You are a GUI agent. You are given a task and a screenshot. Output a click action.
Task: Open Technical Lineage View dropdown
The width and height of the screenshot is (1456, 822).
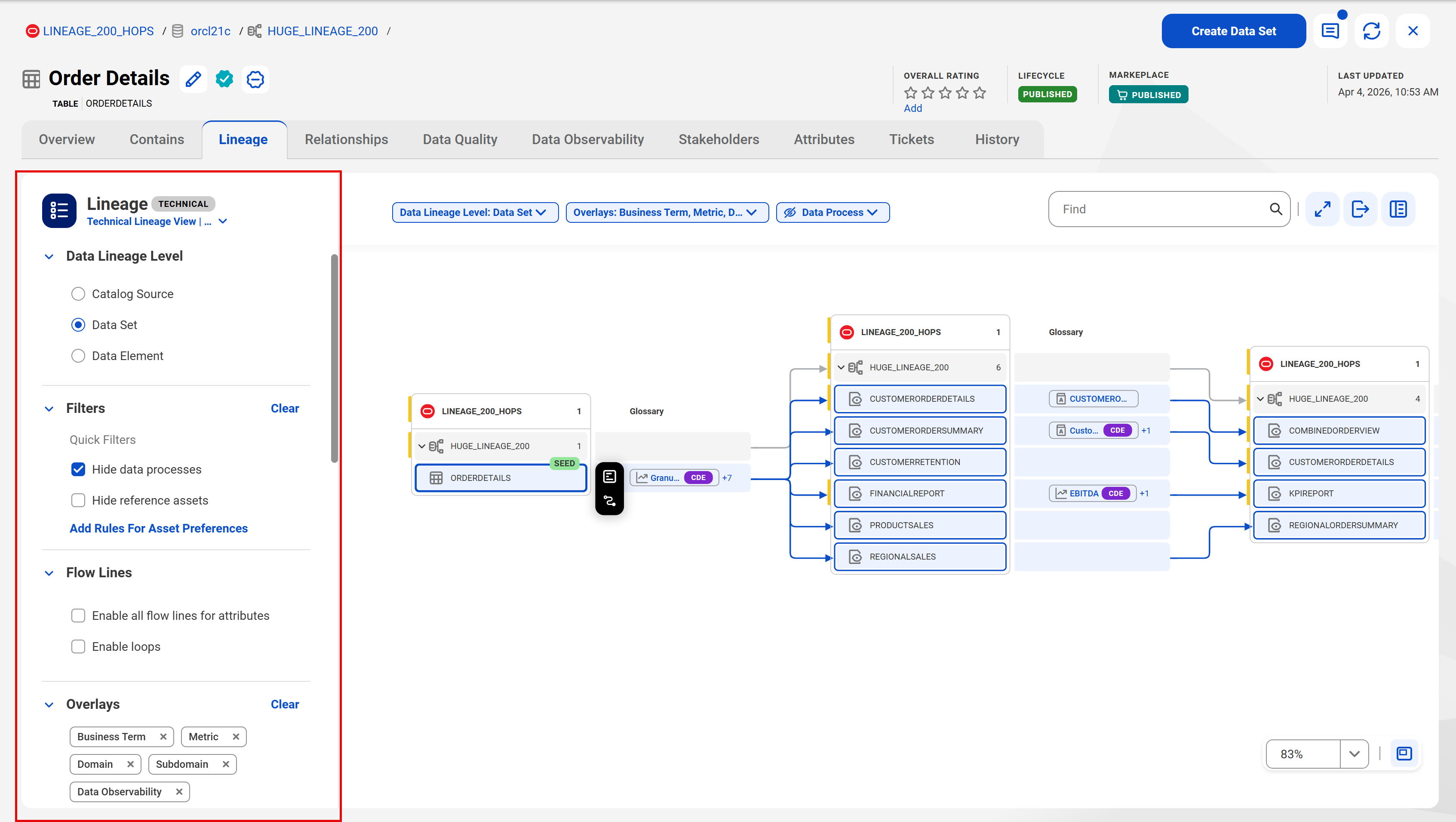pos(157,222)
